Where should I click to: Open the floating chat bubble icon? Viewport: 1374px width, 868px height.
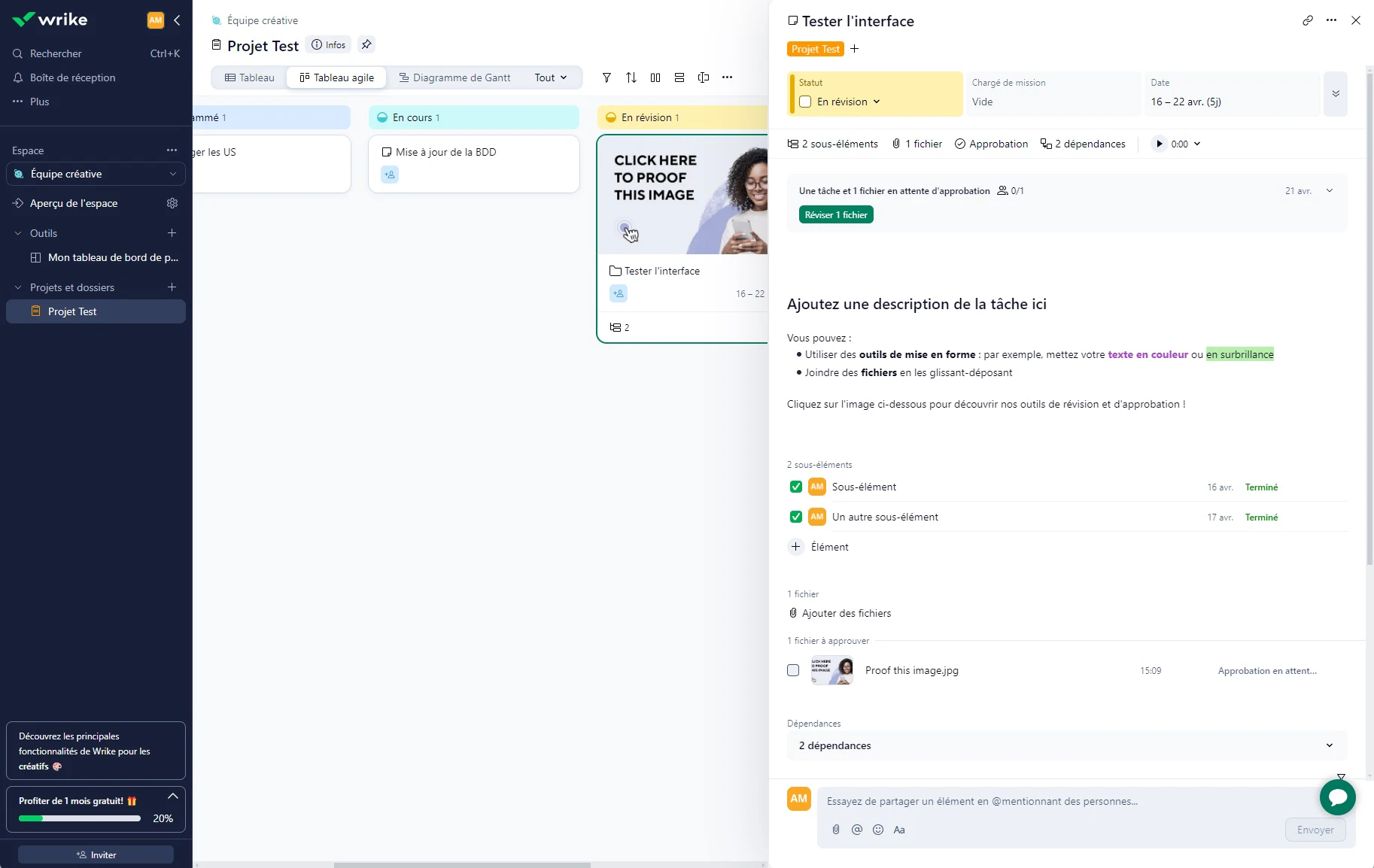(x=1338, y=797)
